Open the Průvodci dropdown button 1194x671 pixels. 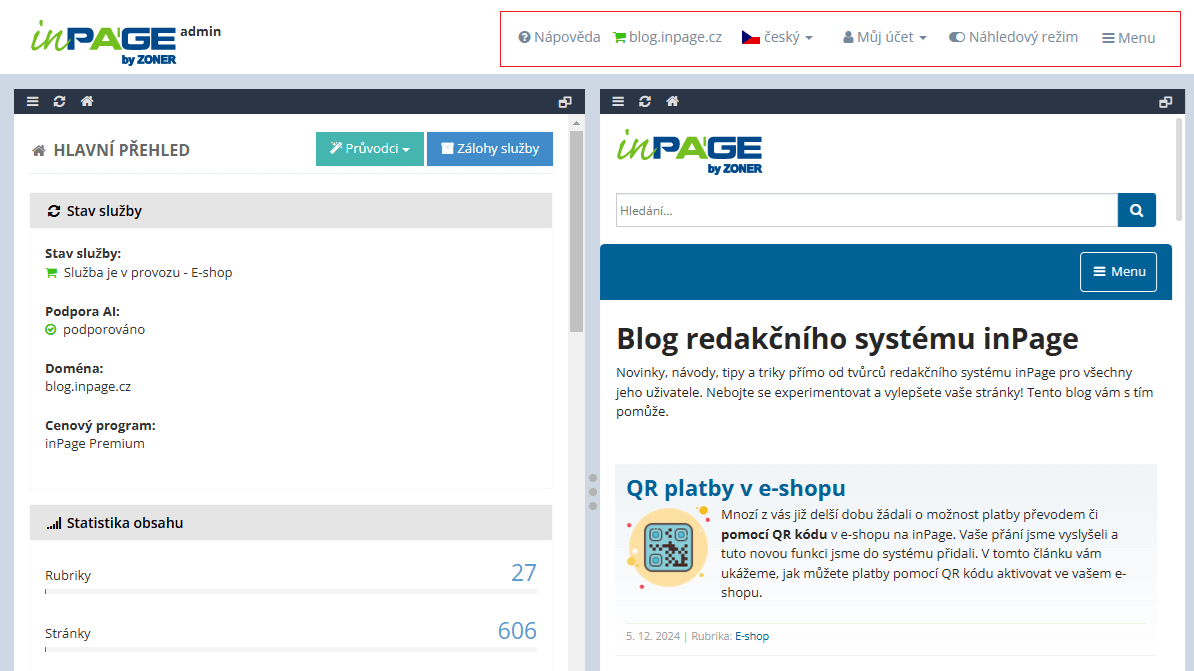coord(370,149)
